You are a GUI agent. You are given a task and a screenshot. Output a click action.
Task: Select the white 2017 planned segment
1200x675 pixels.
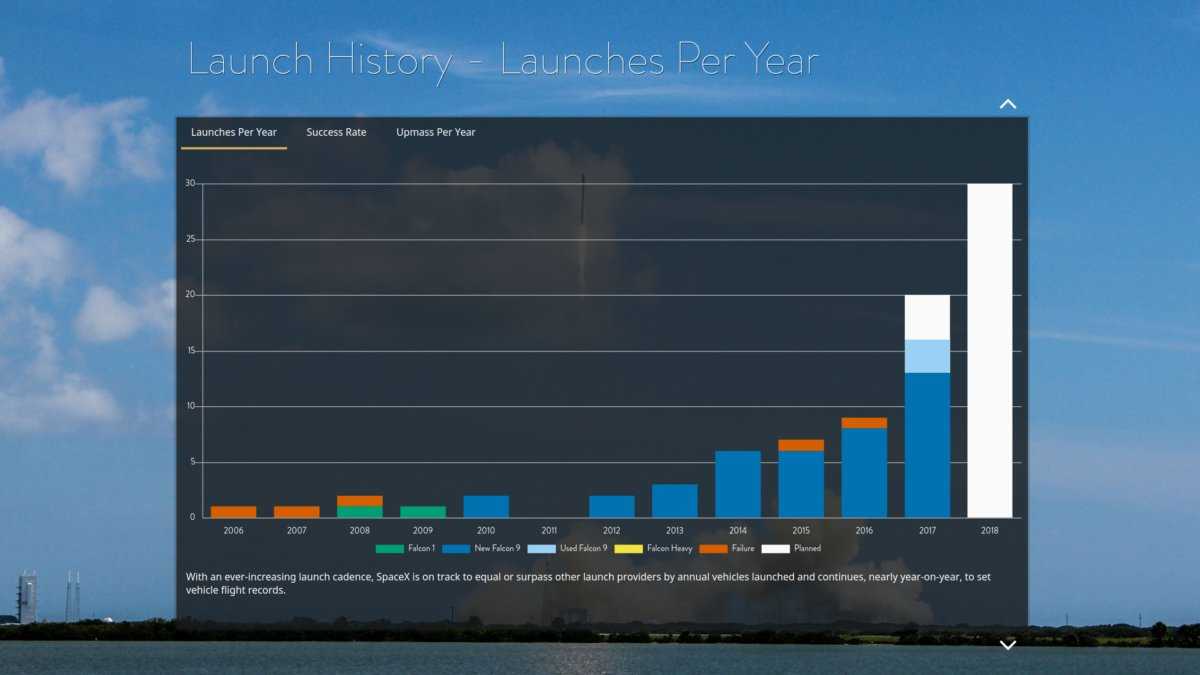coord(927,317)
